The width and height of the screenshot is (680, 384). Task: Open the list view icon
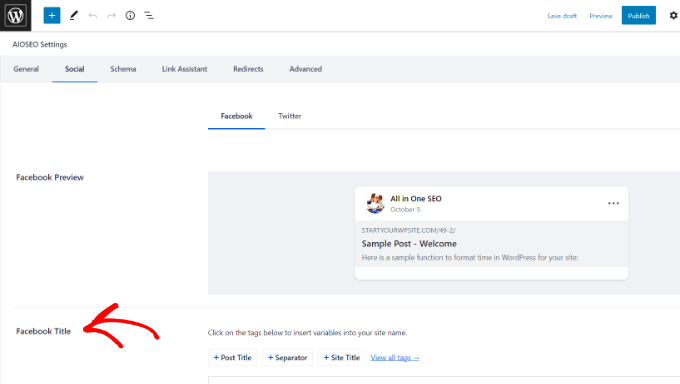point(149,16)
